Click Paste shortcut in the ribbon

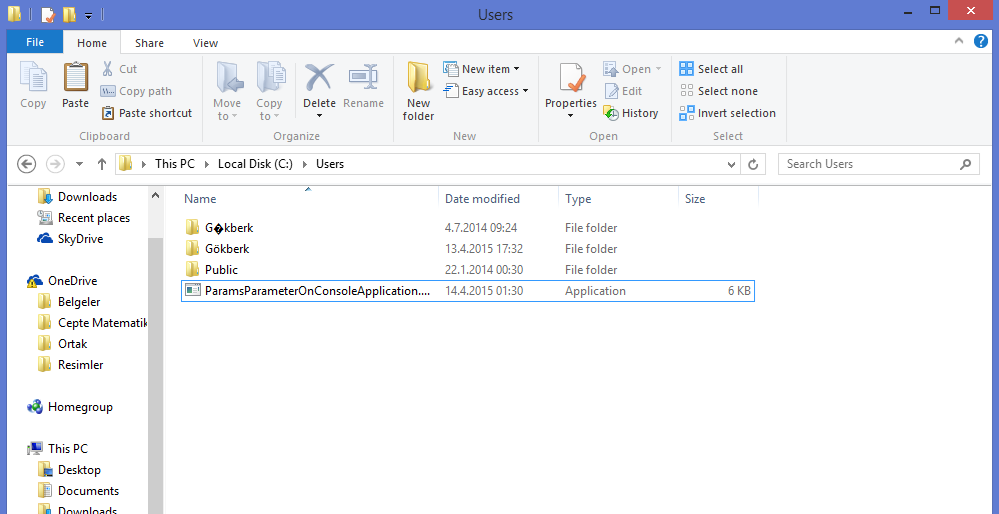[147, 113]
